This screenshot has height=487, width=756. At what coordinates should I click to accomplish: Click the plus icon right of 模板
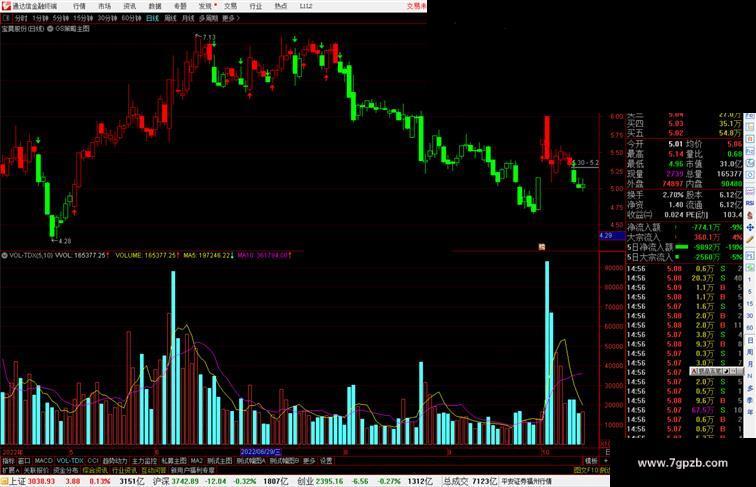(606, 461)
